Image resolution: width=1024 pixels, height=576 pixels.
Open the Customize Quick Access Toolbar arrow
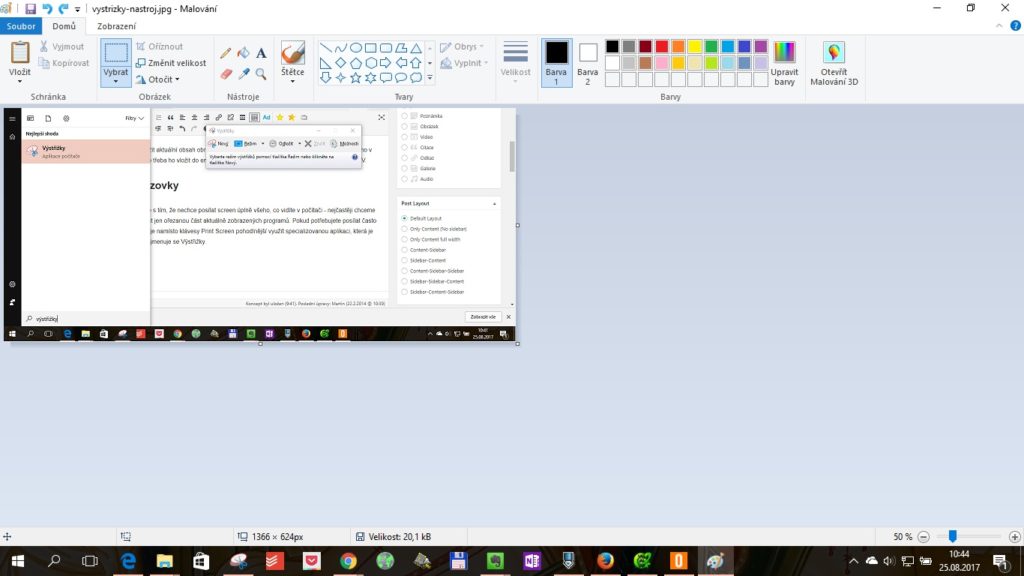tap(78, 9)
